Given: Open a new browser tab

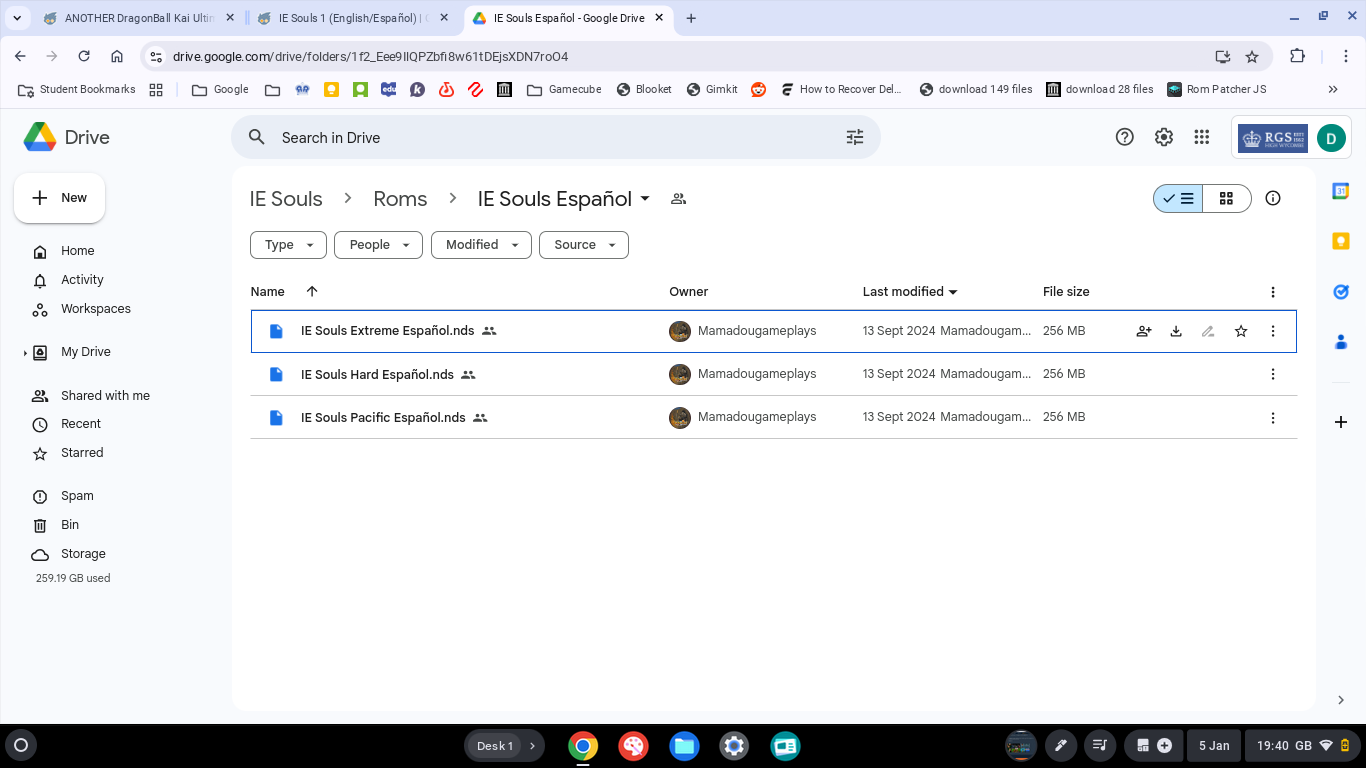Looking at the screenshot, I should point(691,18).
